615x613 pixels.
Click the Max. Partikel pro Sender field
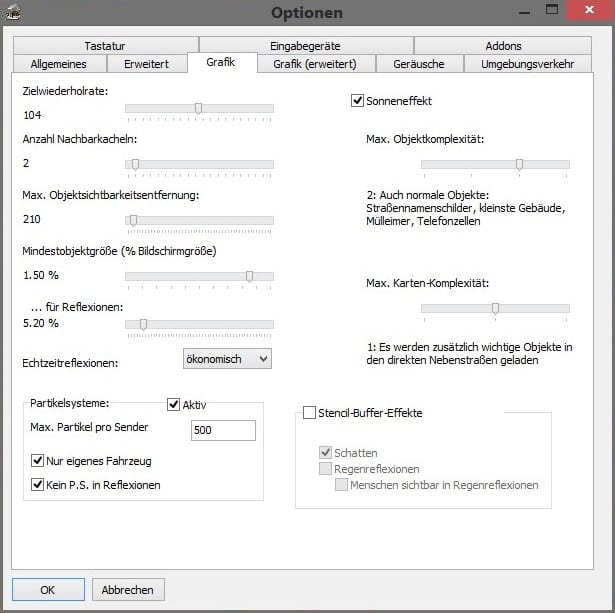[222, 430]
